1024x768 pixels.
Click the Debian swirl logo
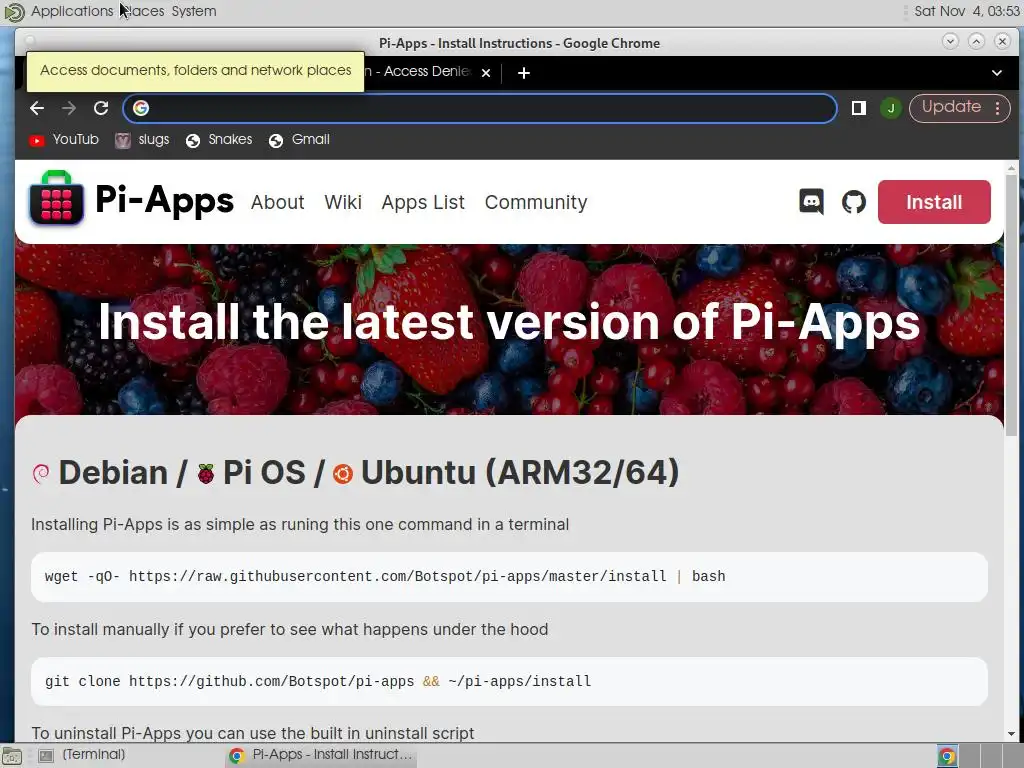point(40,473)
